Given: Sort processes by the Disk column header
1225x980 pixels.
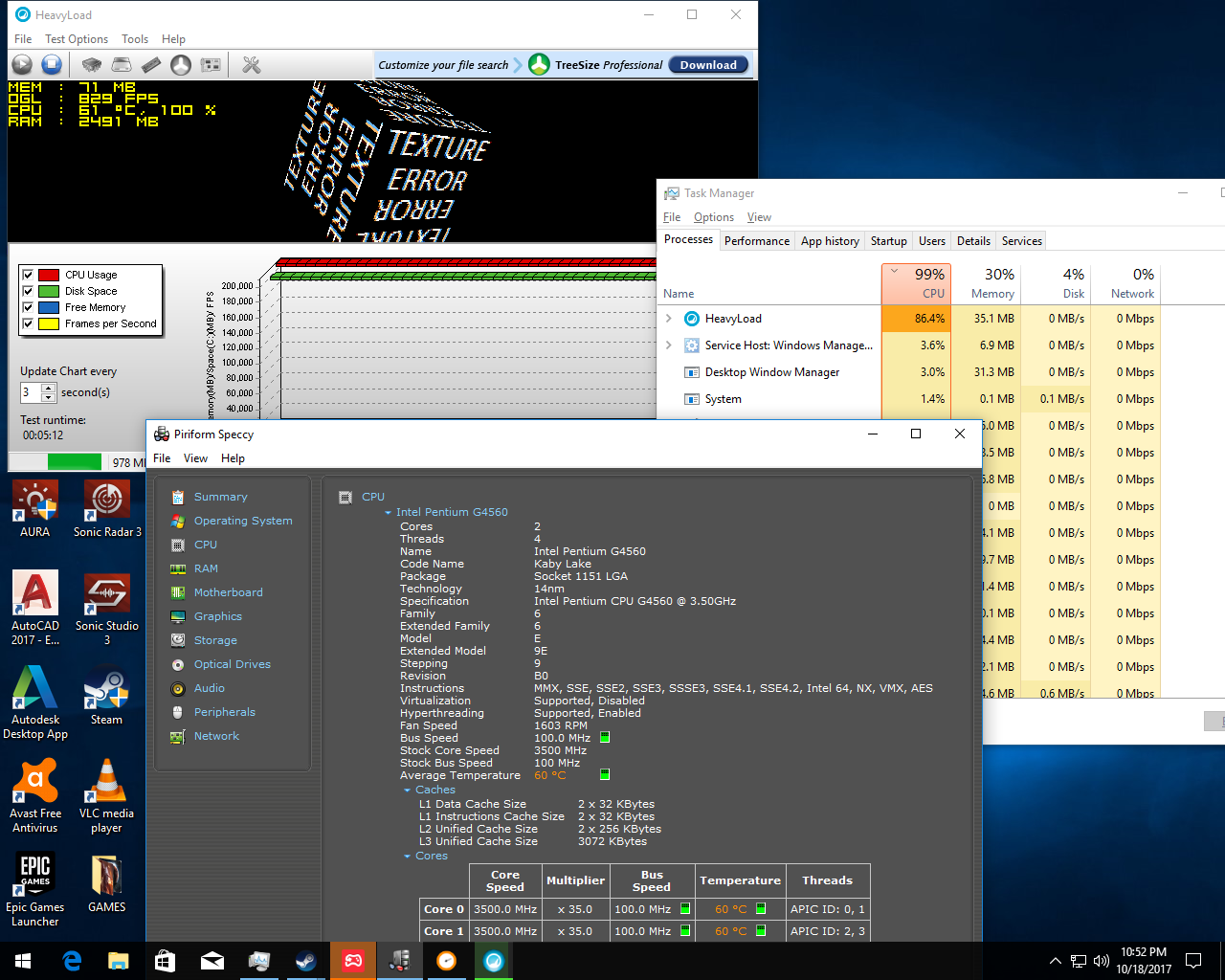Looking at the screenshot, I should tap(1057, 283).
